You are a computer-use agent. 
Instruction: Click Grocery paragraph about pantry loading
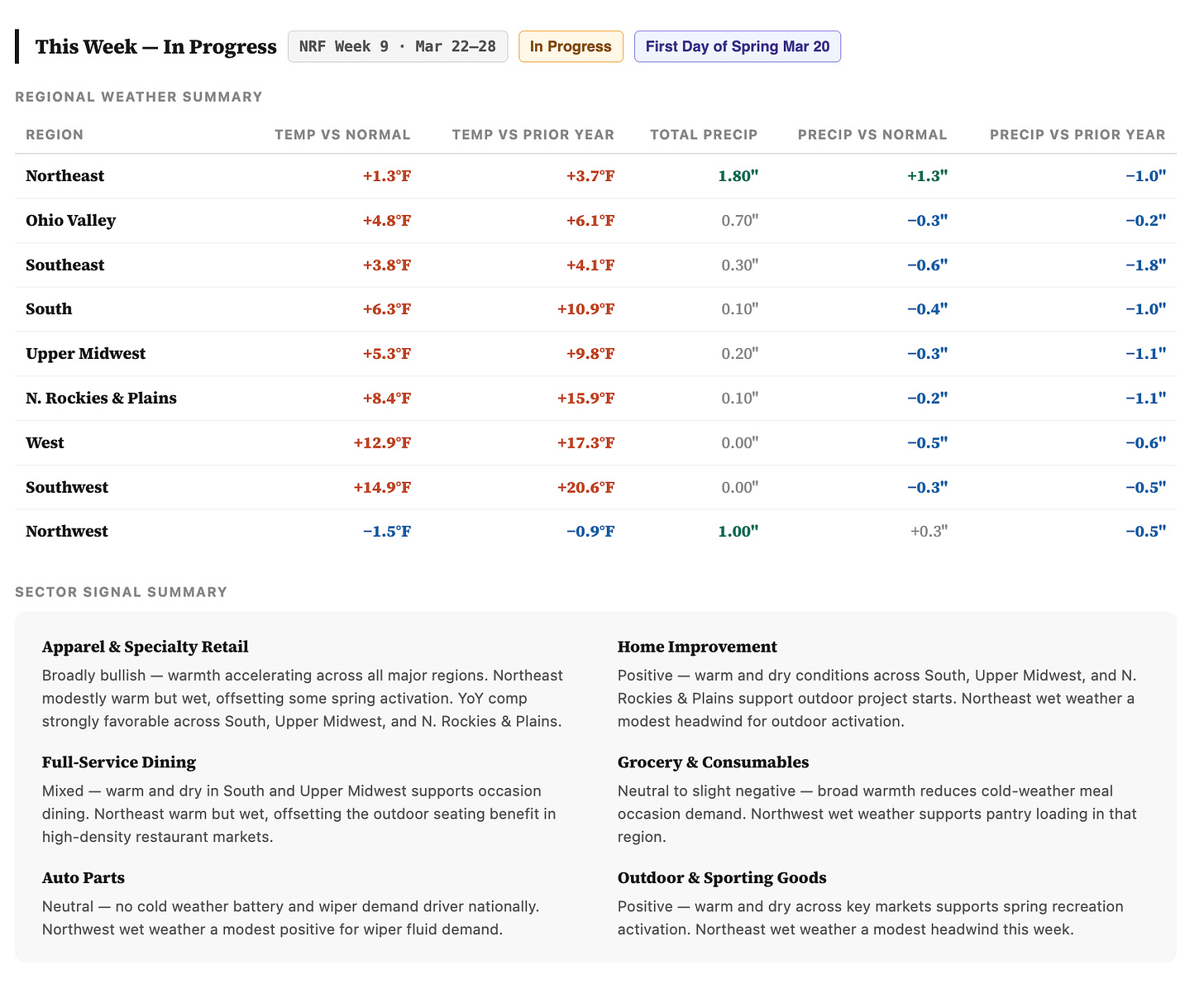point(877,814)
